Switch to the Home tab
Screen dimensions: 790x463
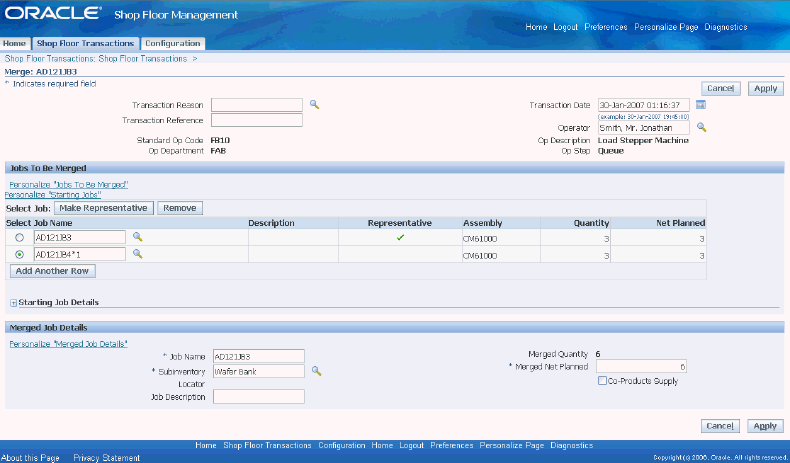pyautogui.click(x=15, y=43)
